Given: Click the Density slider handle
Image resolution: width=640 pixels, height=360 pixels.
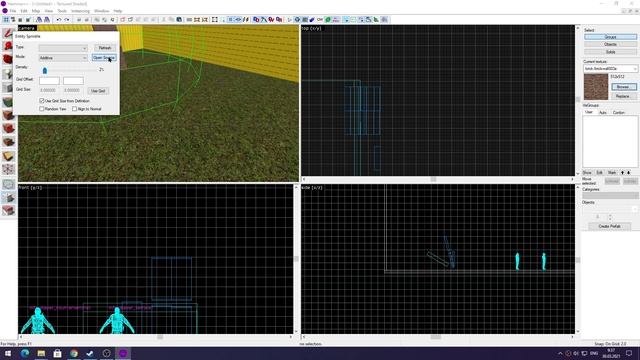Looking at the screenshot, I should (45, 71).
